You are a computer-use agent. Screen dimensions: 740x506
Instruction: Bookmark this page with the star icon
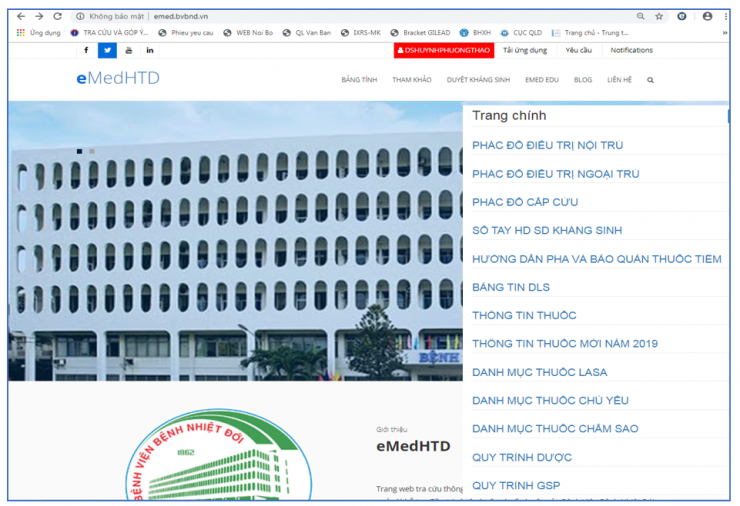pyautogui.click(x=659, y=17)
